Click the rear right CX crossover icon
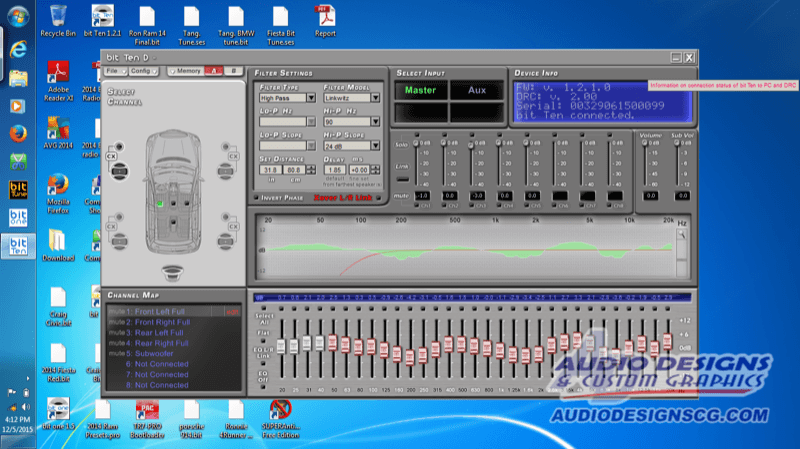The height and width of the screenshot is (449, 800). [x=234, y=226]
